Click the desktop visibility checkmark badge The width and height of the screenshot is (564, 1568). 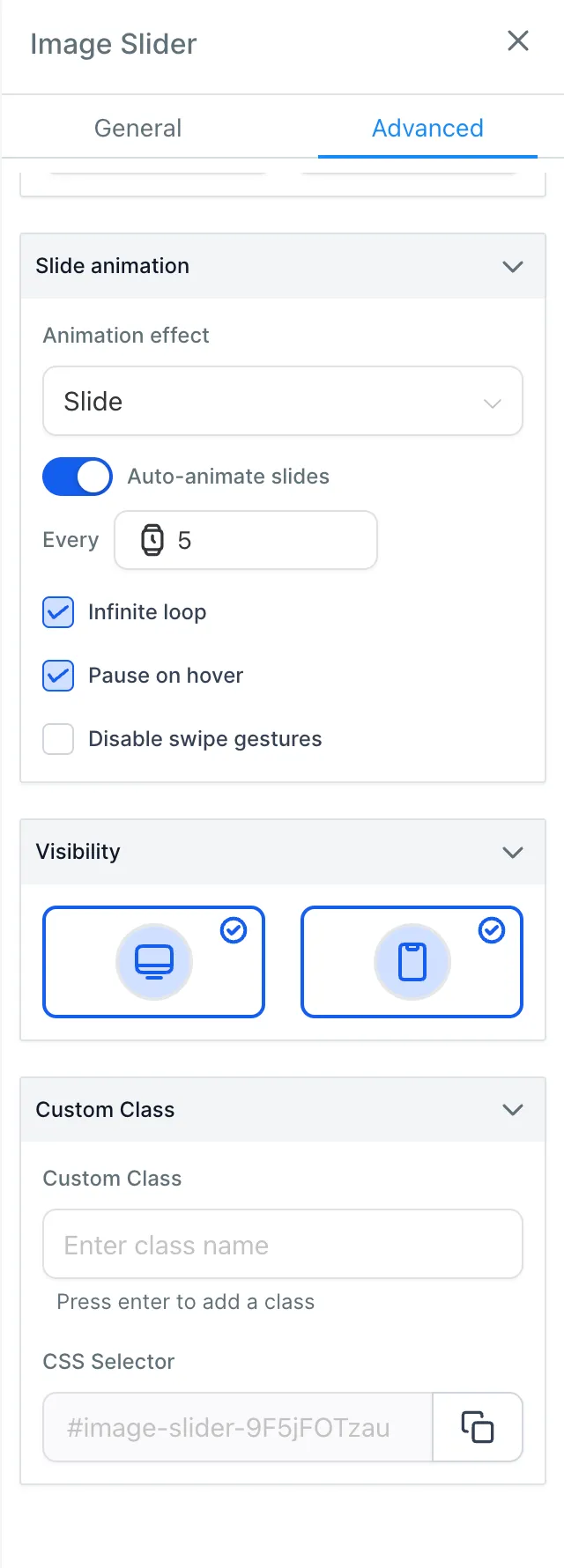[x=234, y=930]
